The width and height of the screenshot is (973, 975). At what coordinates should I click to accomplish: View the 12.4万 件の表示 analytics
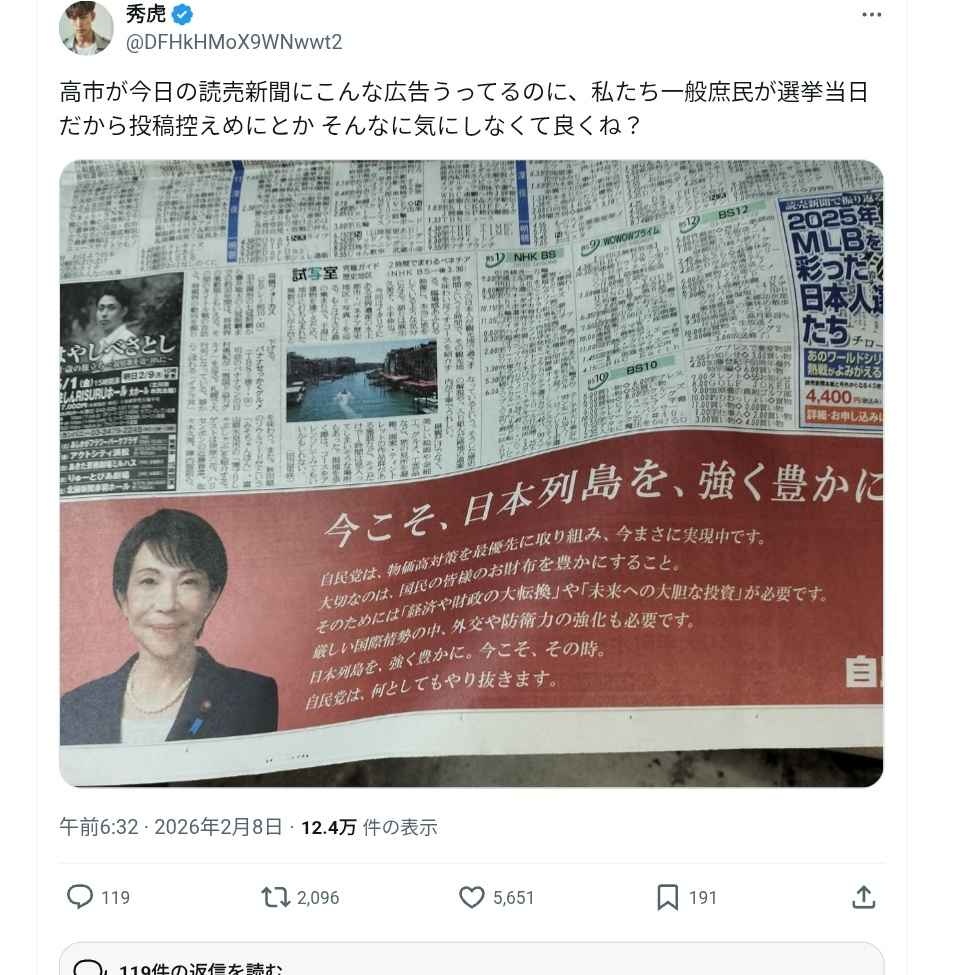(369, 827)
